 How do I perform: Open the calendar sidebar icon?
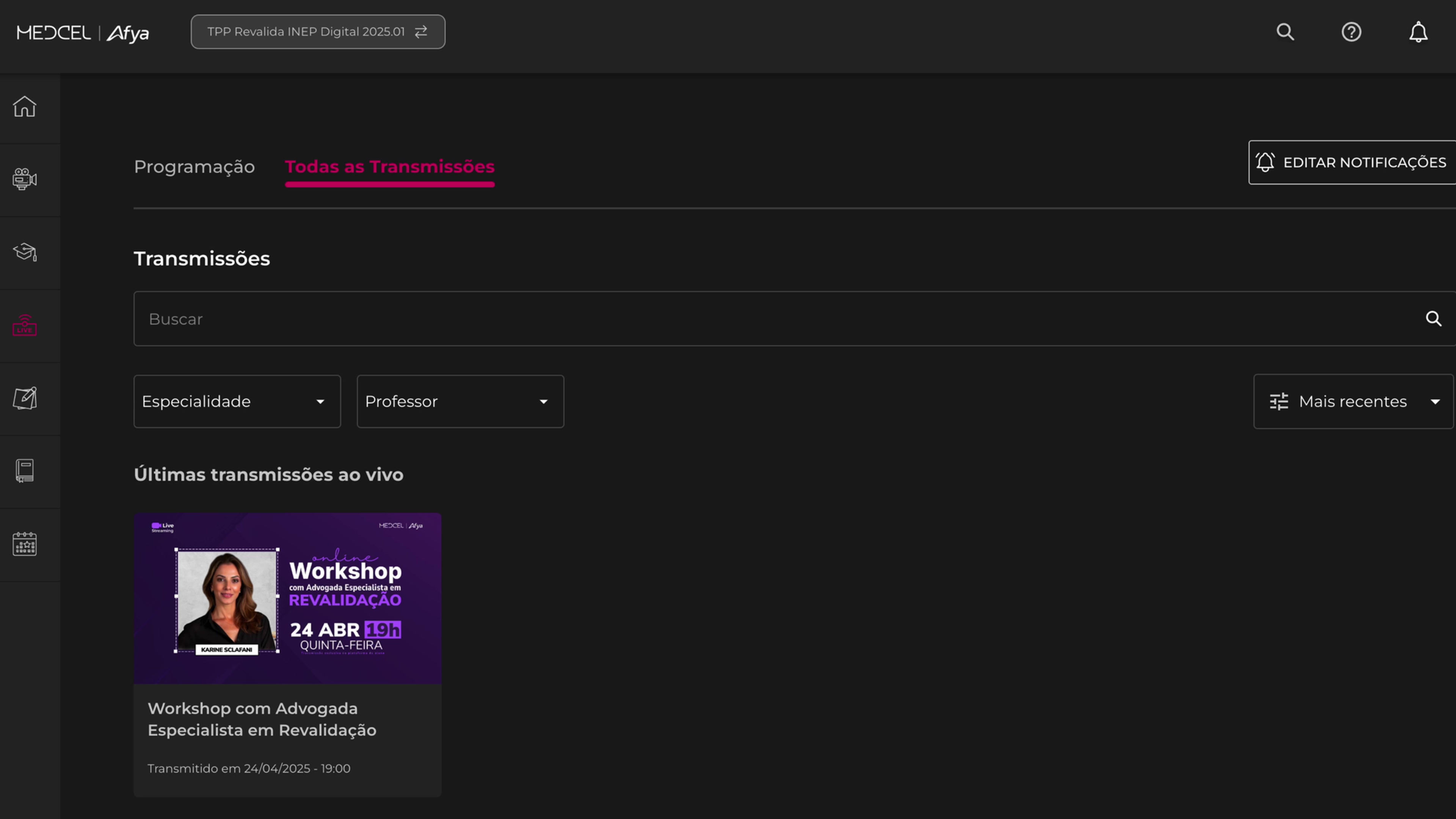point(24,544)
